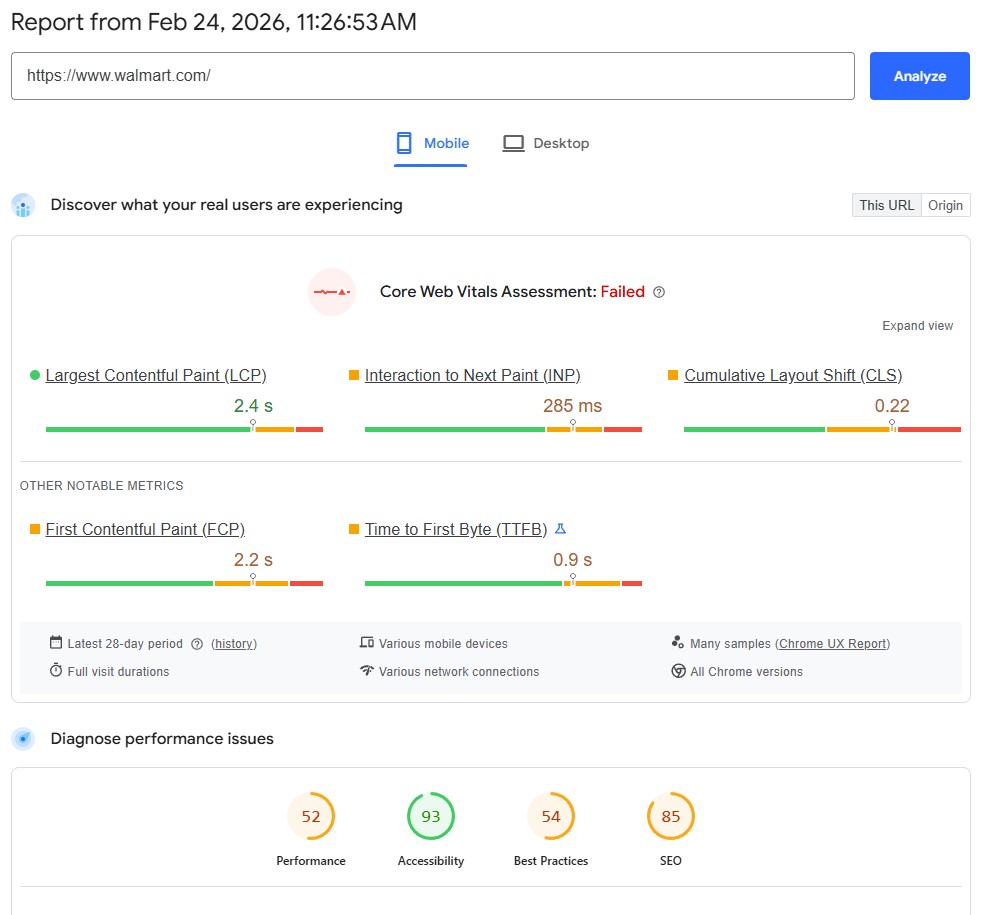Open the Chrome UX Report link
Screen dimensions: 981x915
(832, 644)
